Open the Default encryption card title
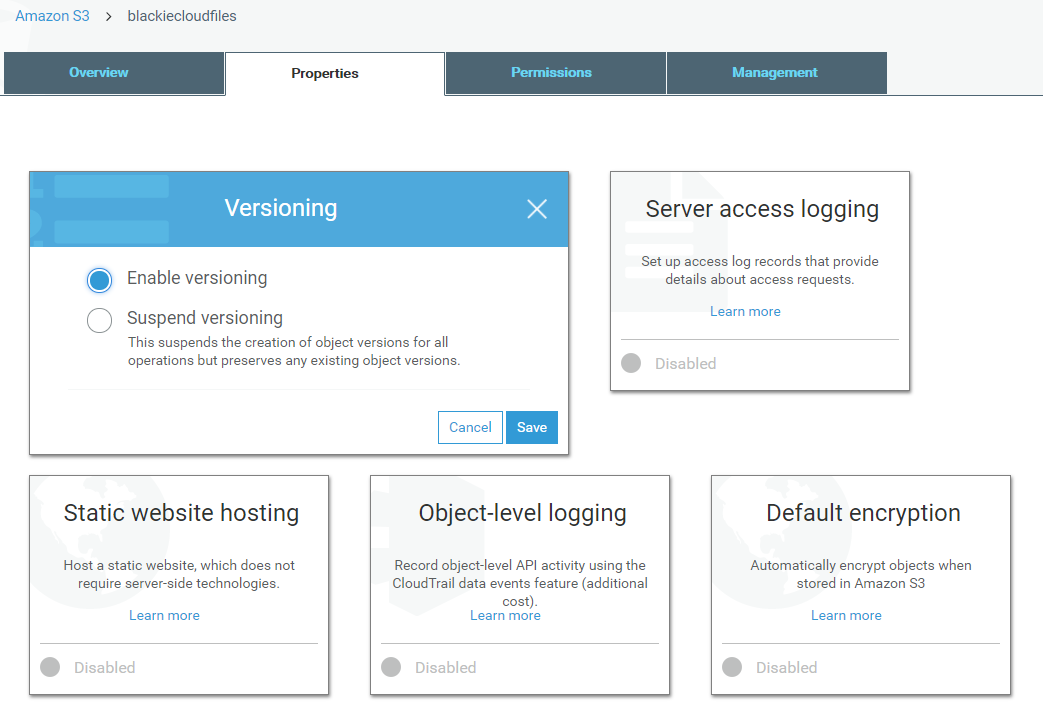The width and height of the screenshot is (1043, 706). click(x=863, y=513)
